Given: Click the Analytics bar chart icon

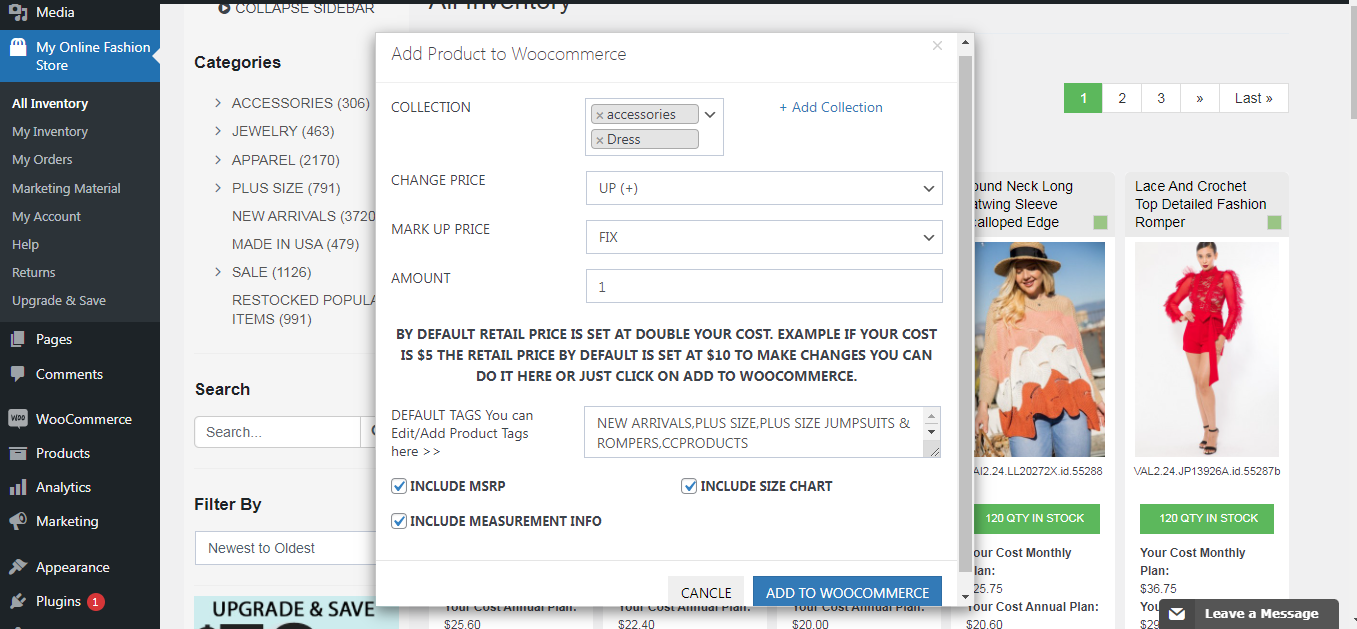Looking at the screenshot, I should pyautogui.click(x=17, y=487).
